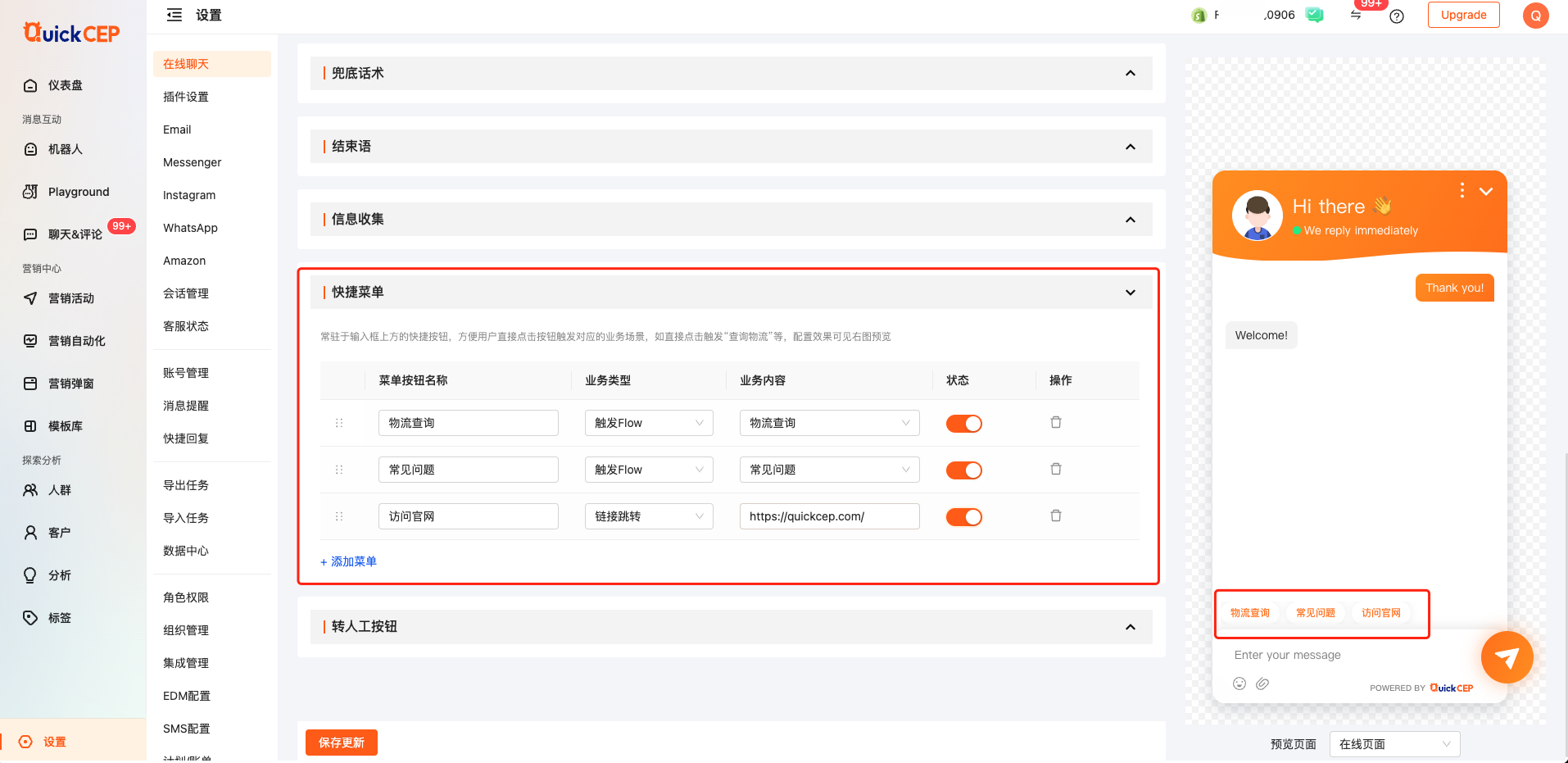Toggle the 访问官网 status switch
This screenshot has height=763, width=1568.
(x=964, y=517)
